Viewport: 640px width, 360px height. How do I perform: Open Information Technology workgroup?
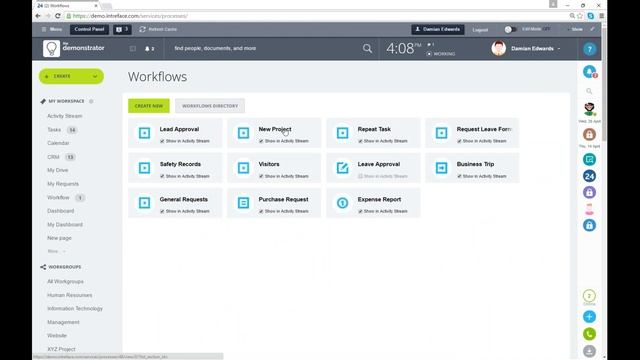click(75, 309)
